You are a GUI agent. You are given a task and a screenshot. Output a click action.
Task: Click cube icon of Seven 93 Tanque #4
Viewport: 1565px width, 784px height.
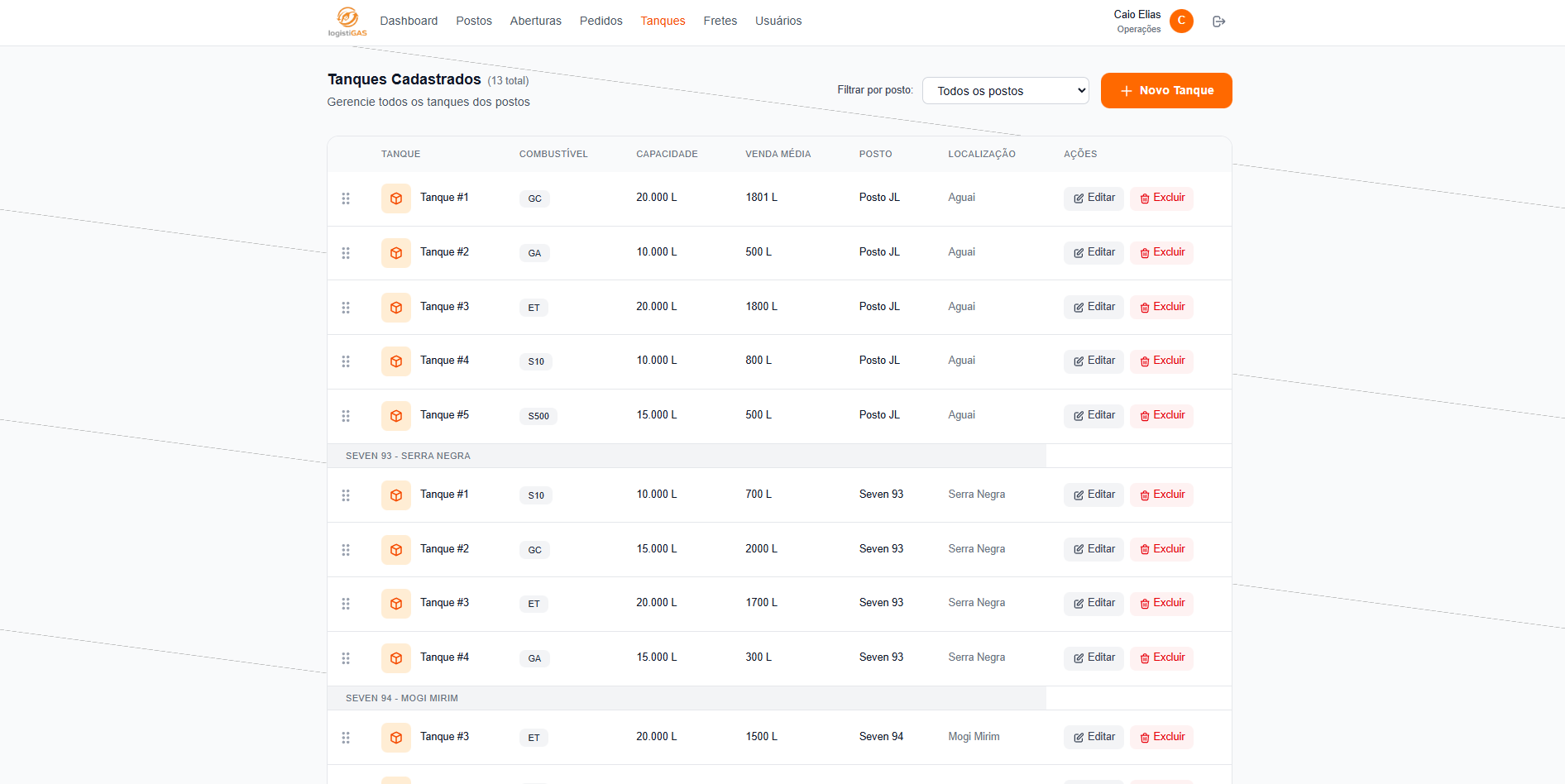coord(396,658)
